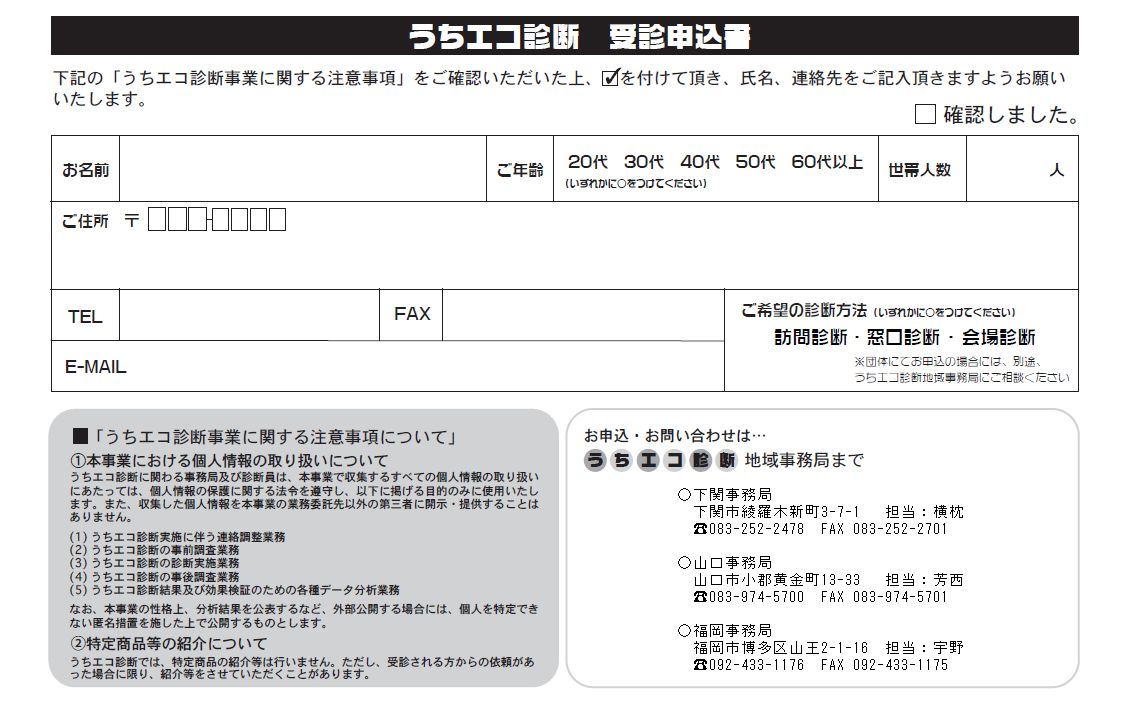Click the 世帯人数 household count field
Image resolution: width=1126 pixels, height=714 pixels.
point(1022,169)
